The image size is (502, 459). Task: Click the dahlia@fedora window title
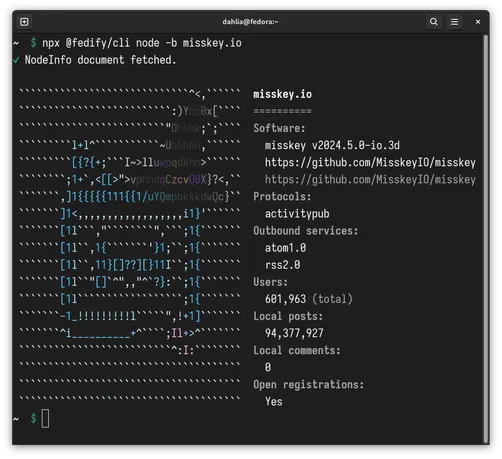[x=250, y=22]
